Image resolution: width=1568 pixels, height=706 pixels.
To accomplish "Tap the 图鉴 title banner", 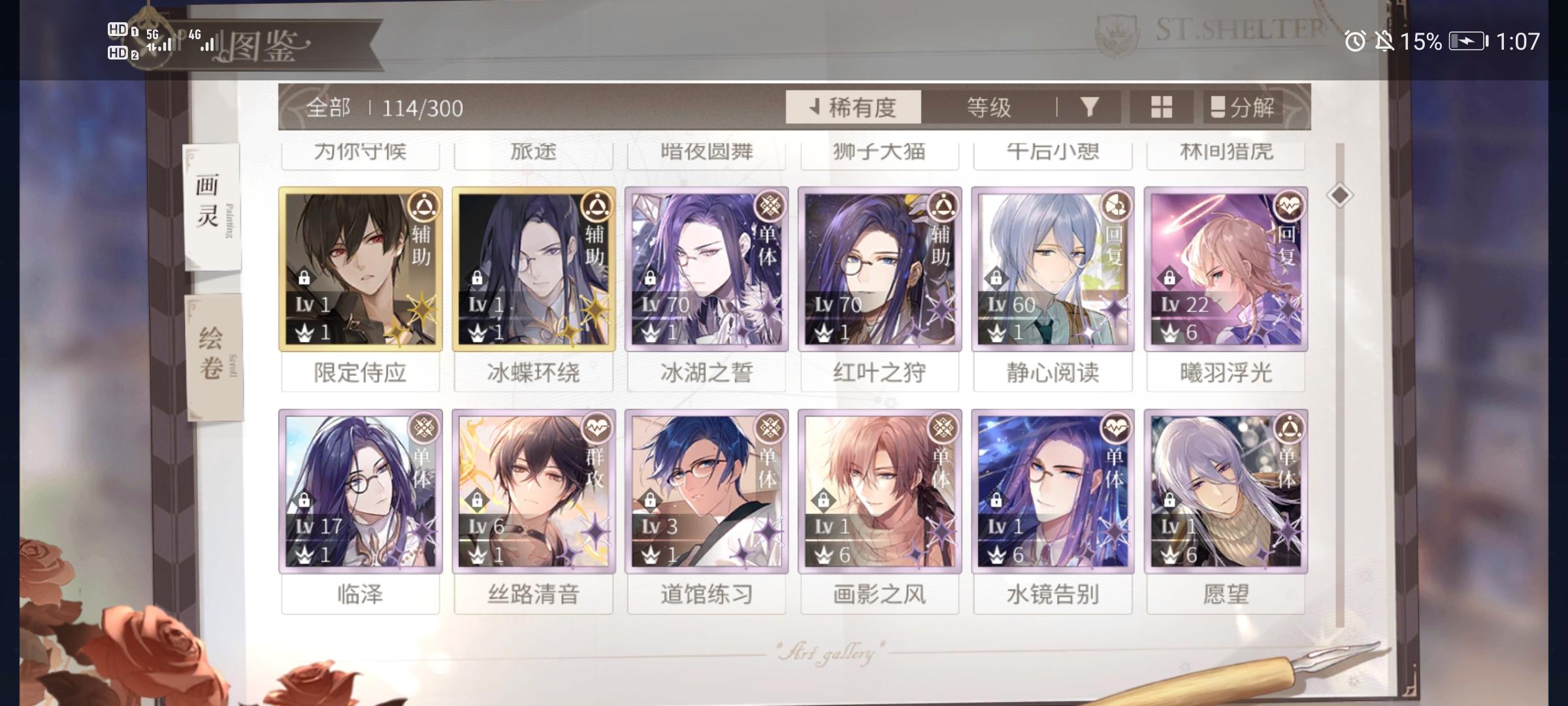I will [x=269, y=47].
